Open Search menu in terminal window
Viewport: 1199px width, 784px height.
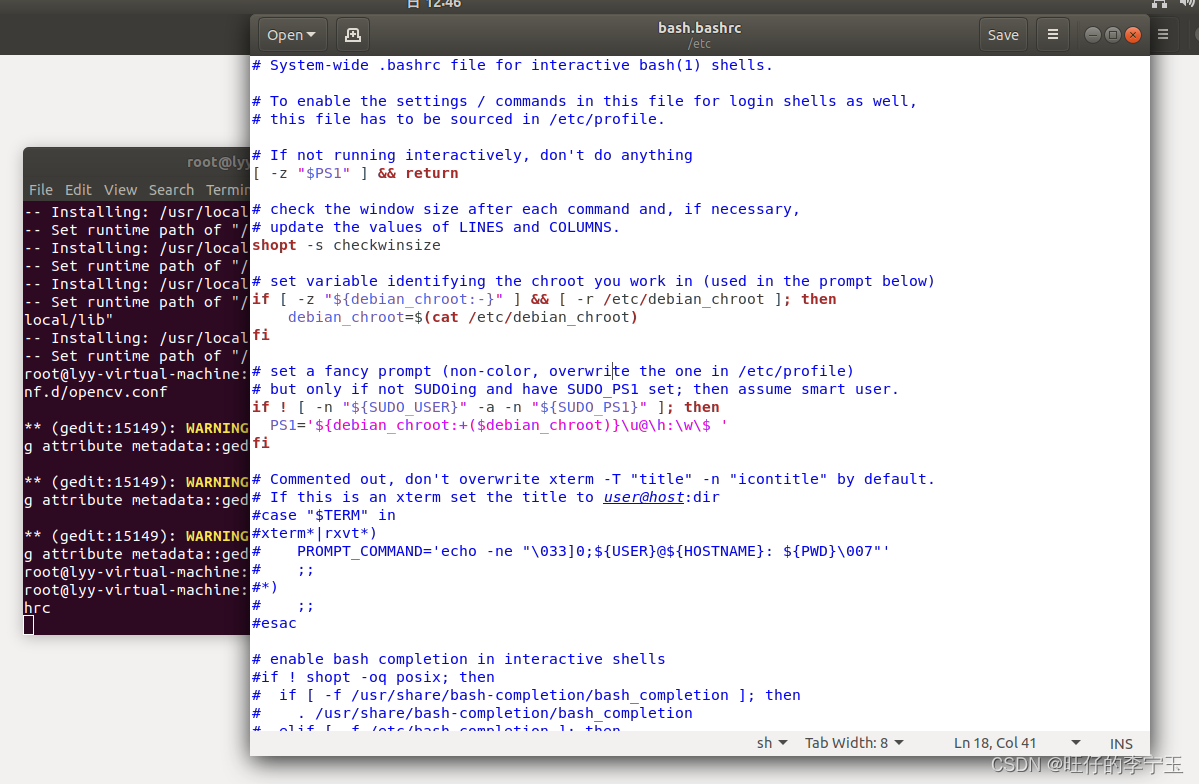pyautogui.click(x=171, y=190)
